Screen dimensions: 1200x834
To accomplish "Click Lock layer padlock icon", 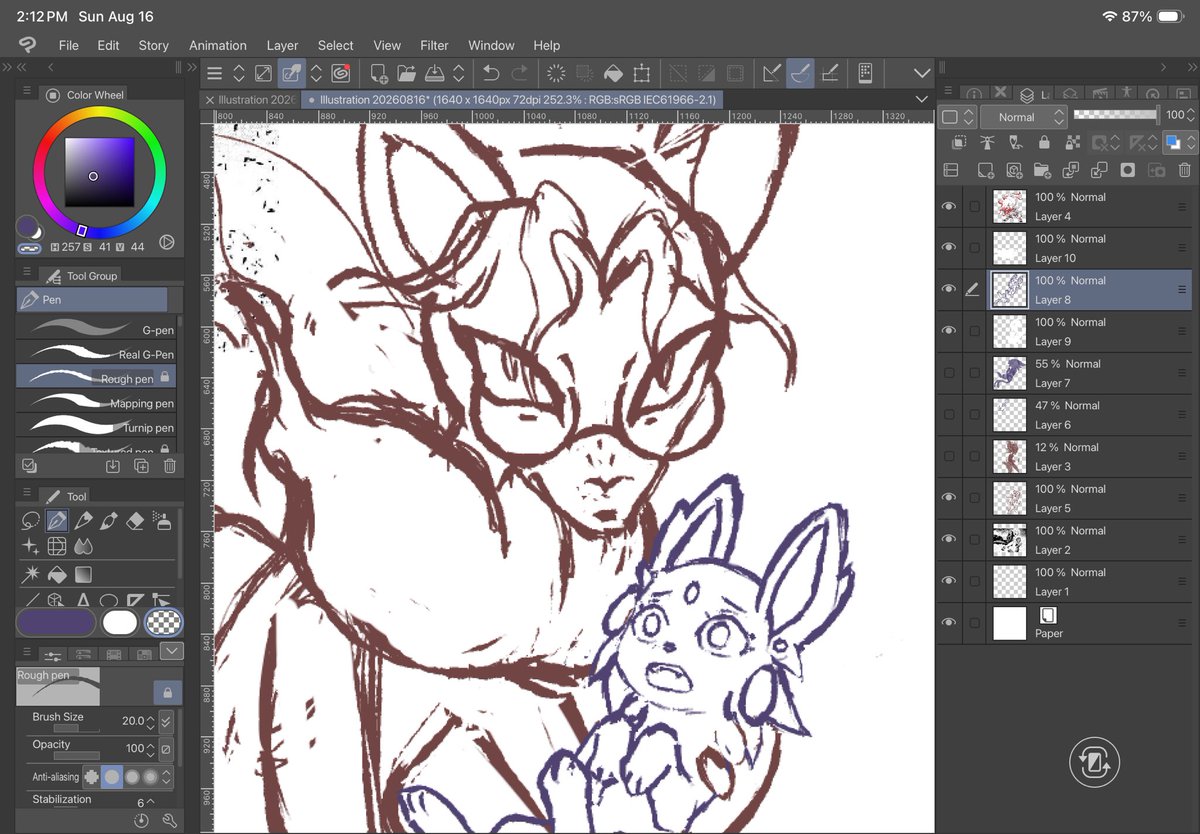I will (1044, 143).
